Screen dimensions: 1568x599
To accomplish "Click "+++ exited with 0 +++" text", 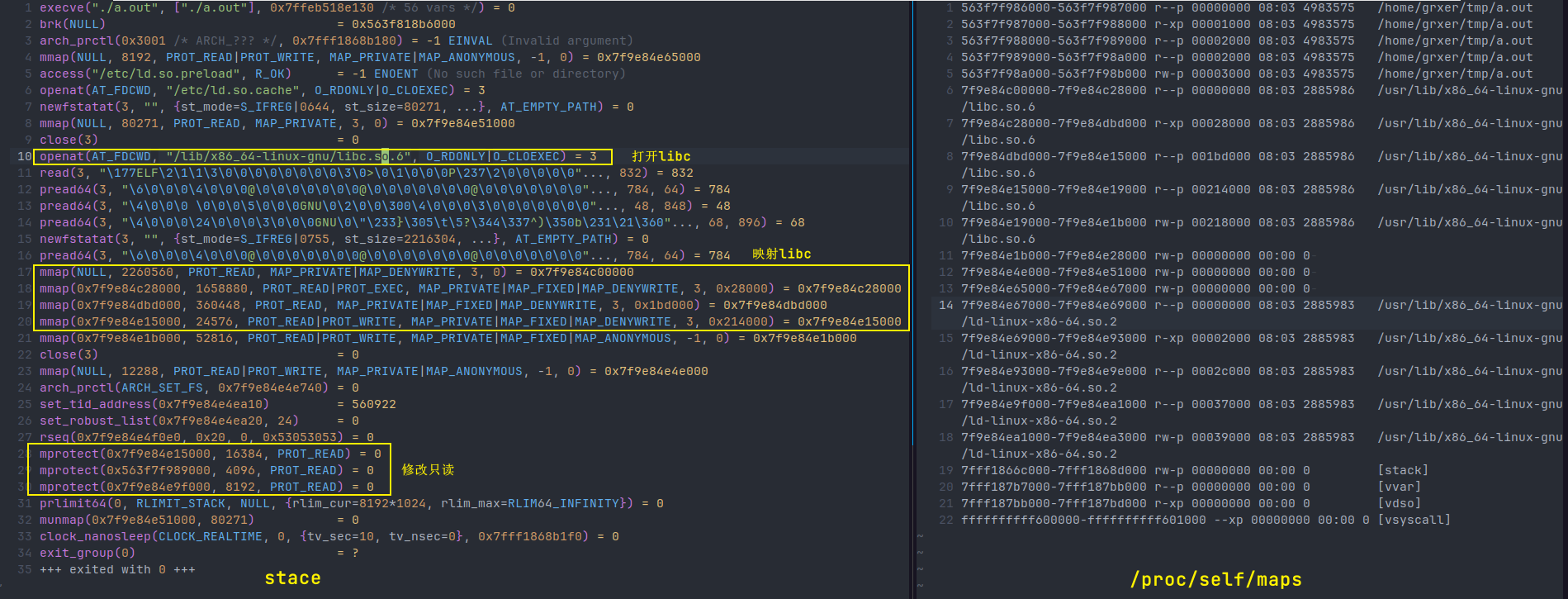I will click(x=117, y=569).
